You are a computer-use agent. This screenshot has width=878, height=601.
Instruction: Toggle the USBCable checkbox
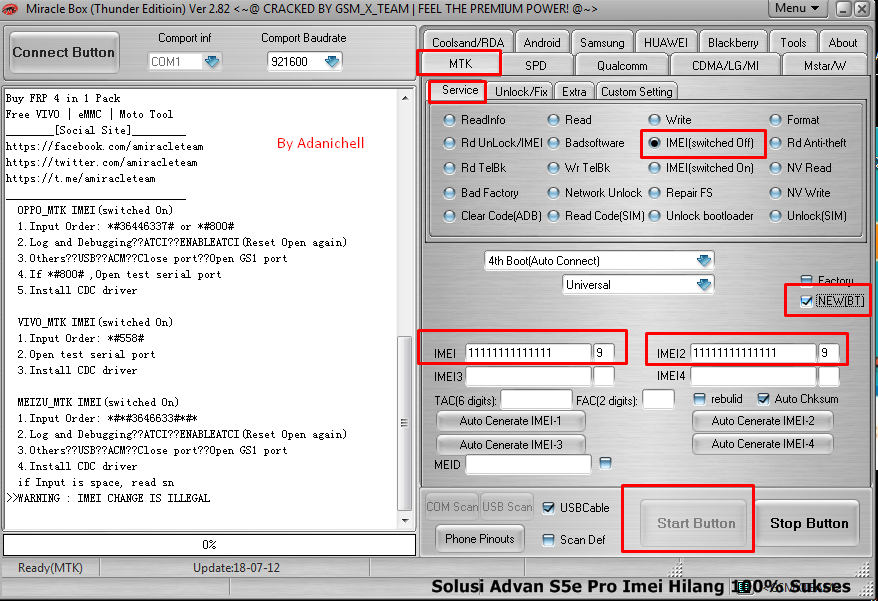(549, 508)
